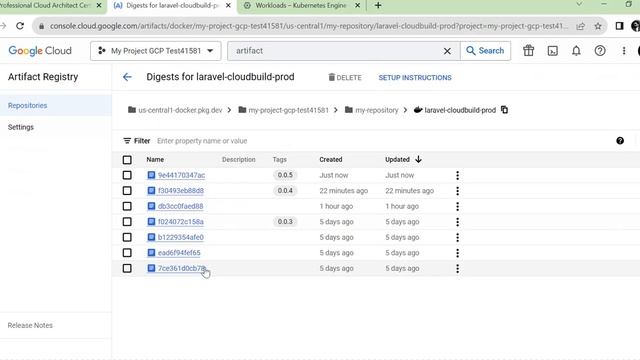Open digest 9e44170347ac link
Viewport: 640px width, 360px height.
181,175
